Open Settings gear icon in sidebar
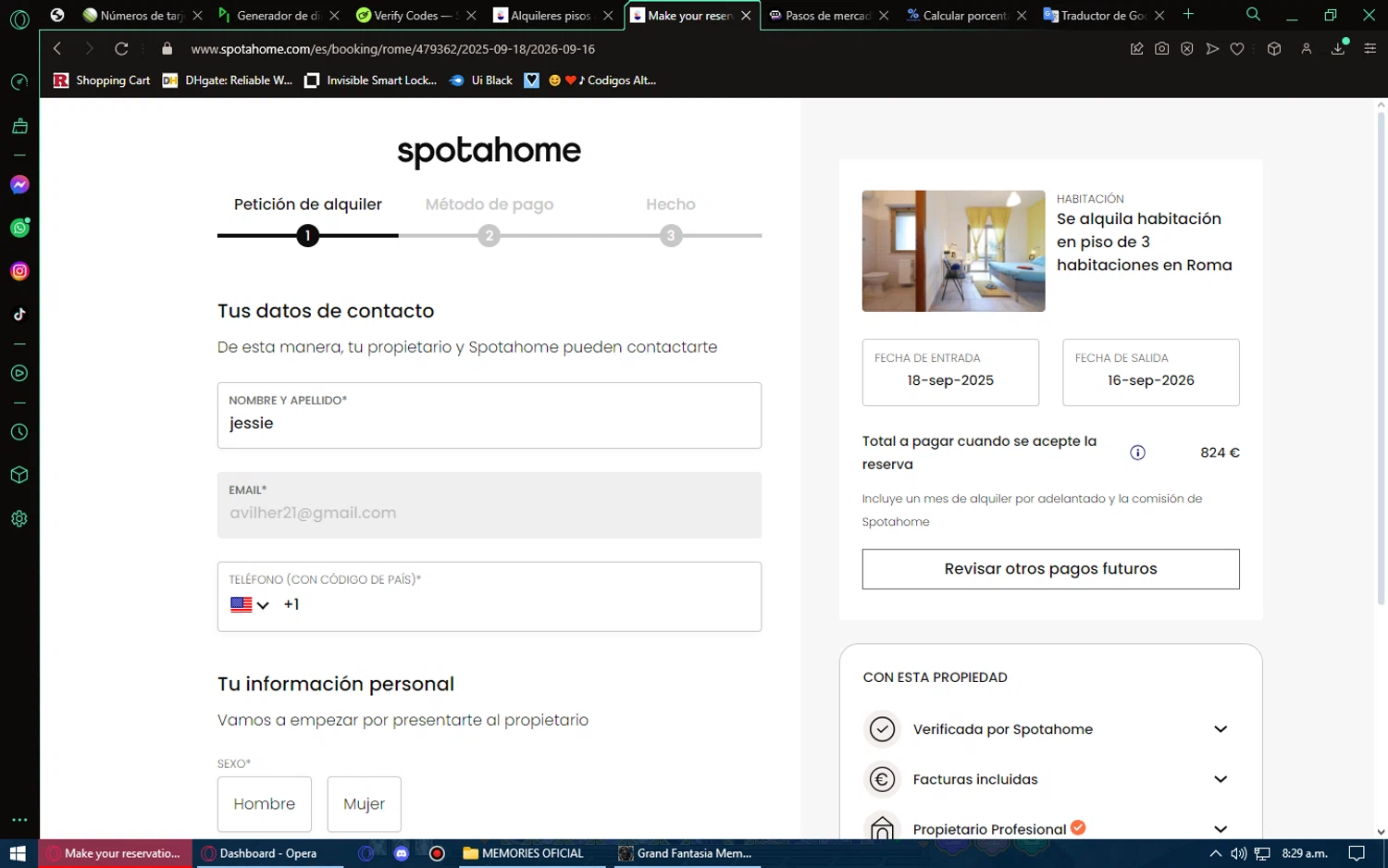 point(19,519)
